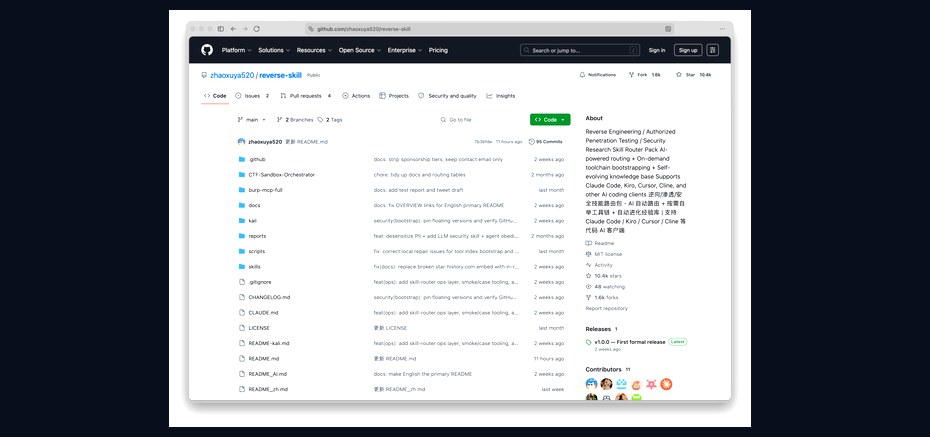The image size is (930, 437).
Task: Expand the Solutions menu
Action: 274,50
